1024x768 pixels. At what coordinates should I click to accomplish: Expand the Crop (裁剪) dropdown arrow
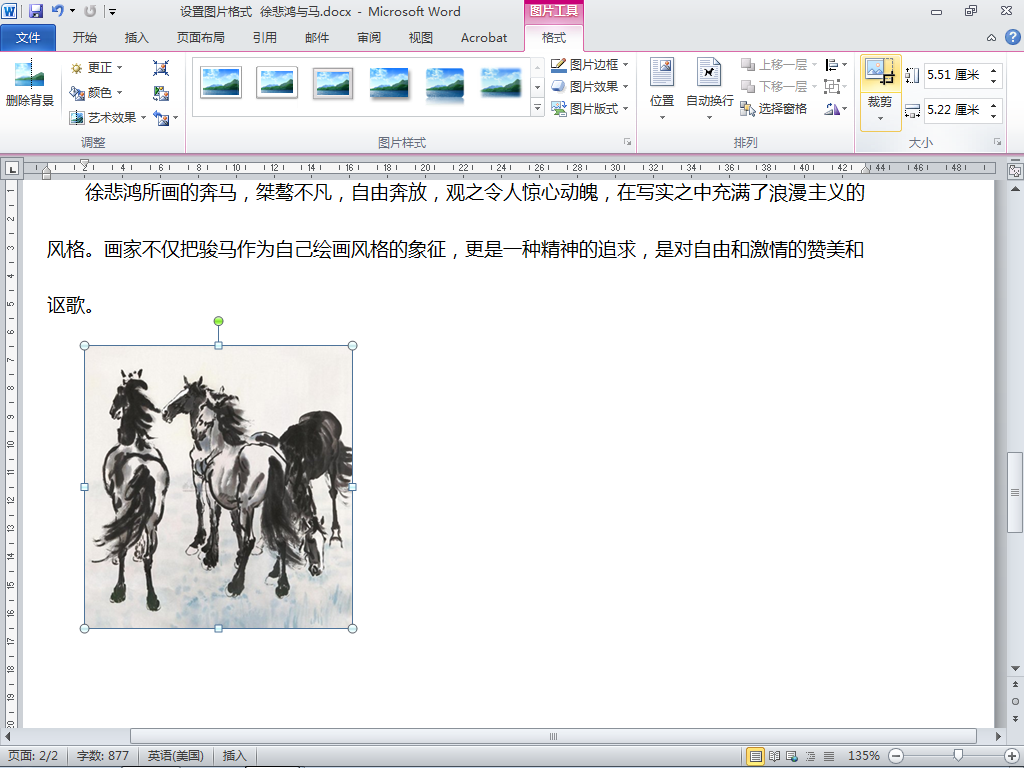point(880,118)
